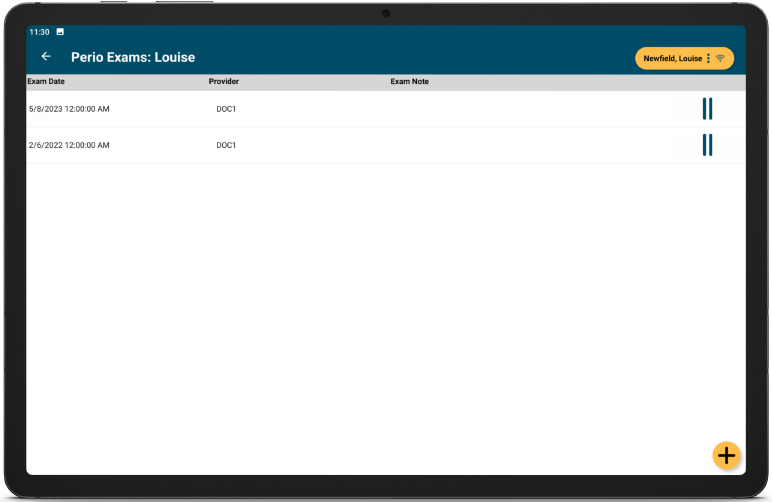Open three-dot menu beside Newfield, Louise
Image resolution: width=772 pixels, height=502 pixels.
(708, 59)
